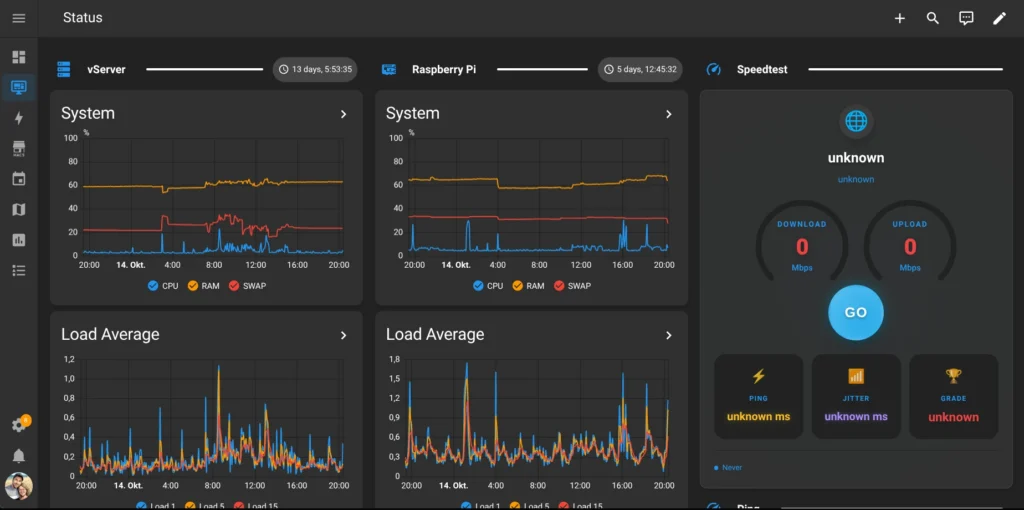Open the assistant chat bubble icon
Image resolution: width=1024 pixels, height=510 pixels.
(x=967, y=18)
